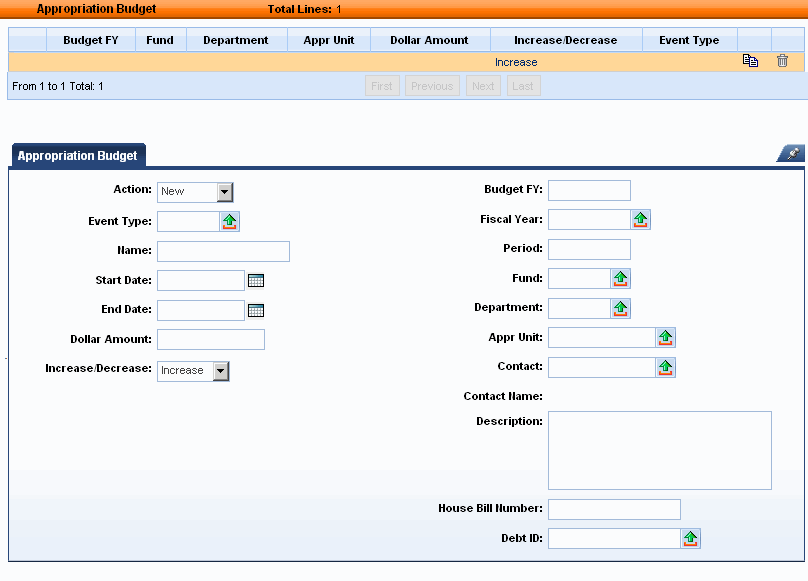The height and width of the screenshot is (581, 808).
Task: Delete the line using trash icon
Action: click(x=782, y=61)
